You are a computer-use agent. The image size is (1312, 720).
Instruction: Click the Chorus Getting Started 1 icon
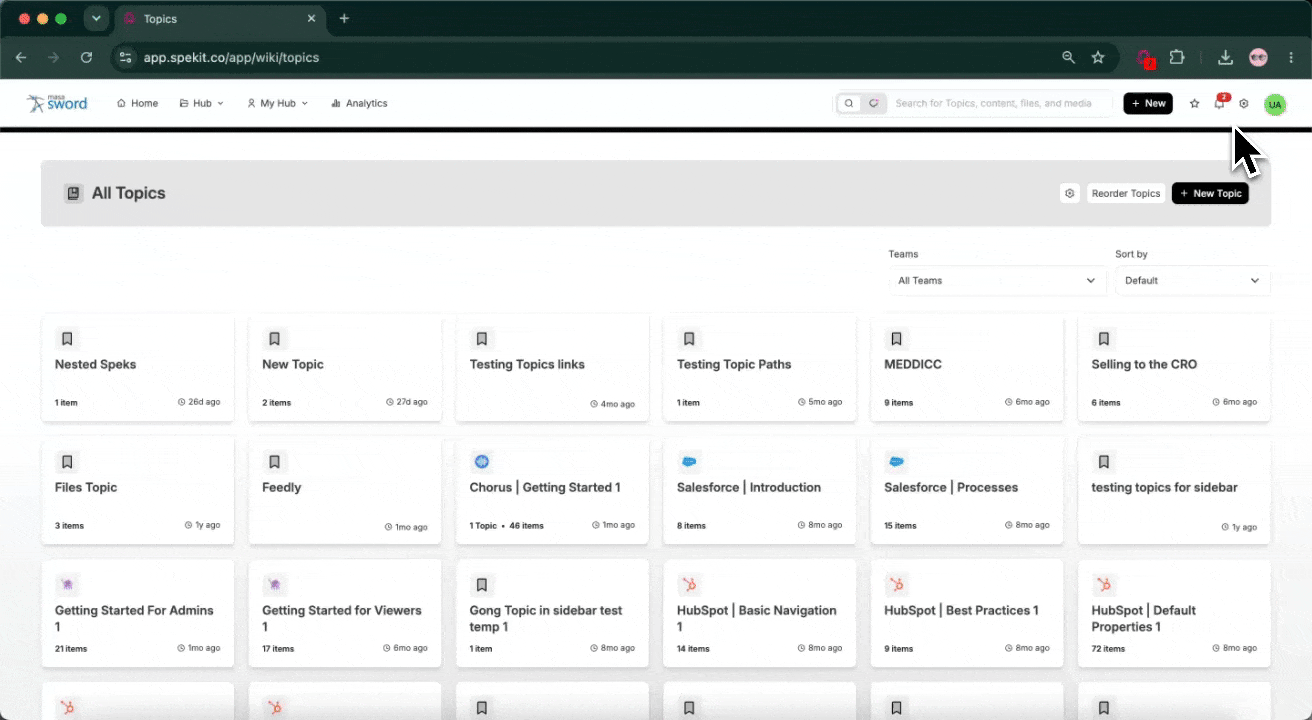[482, 462]
